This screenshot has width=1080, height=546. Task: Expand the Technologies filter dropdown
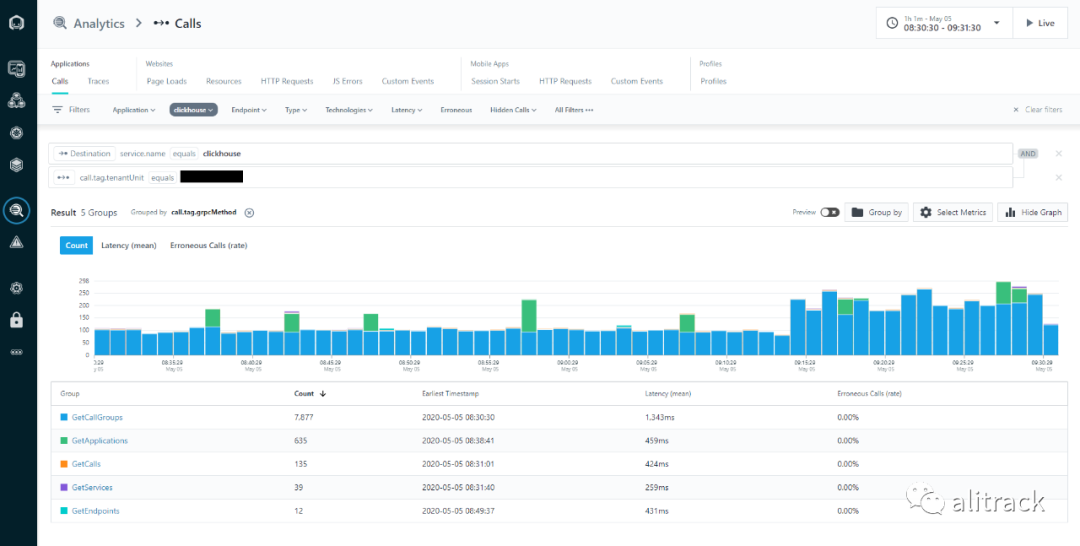349,109
